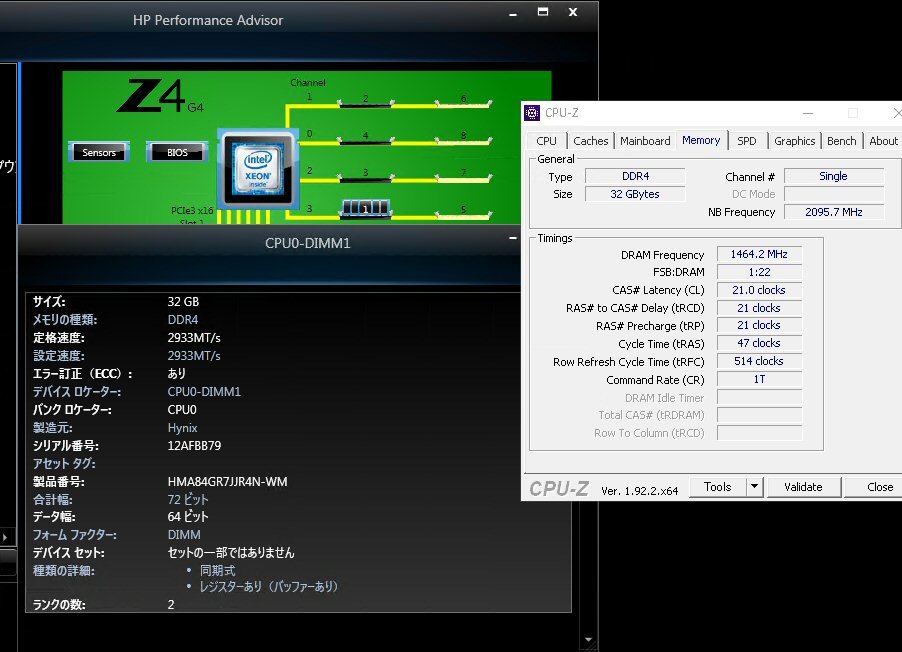Select the Memory tab

(701, 140)
